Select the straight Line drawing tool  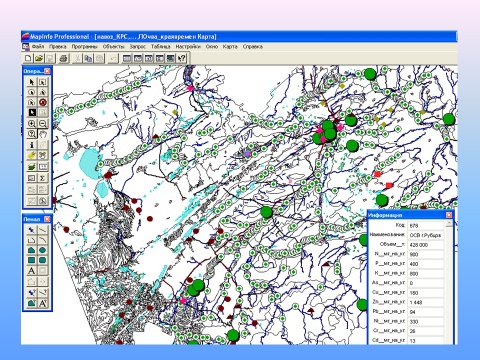pyautogui.click(x=43, y=229)
